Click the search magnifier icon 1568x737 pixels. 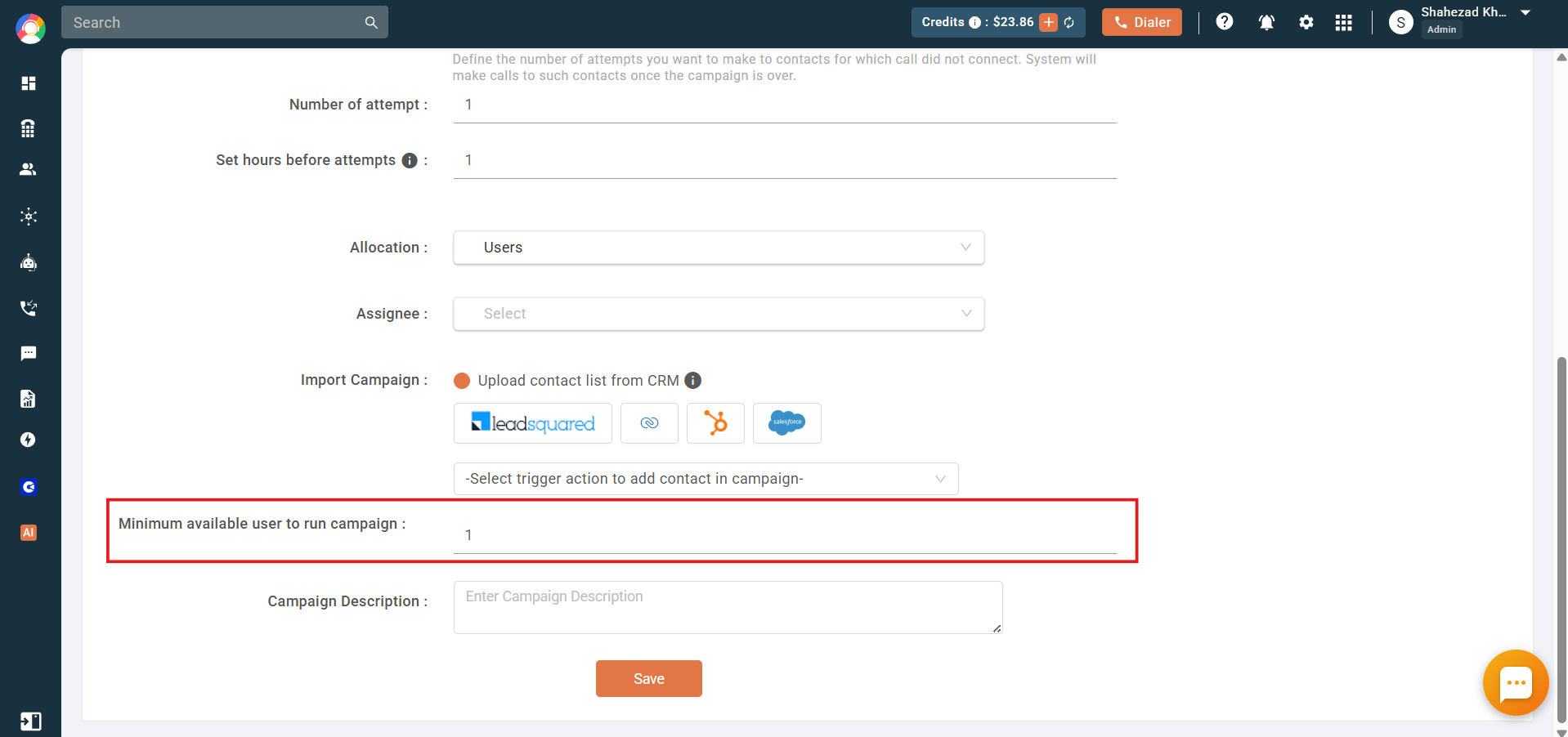[x=371, y=23]
